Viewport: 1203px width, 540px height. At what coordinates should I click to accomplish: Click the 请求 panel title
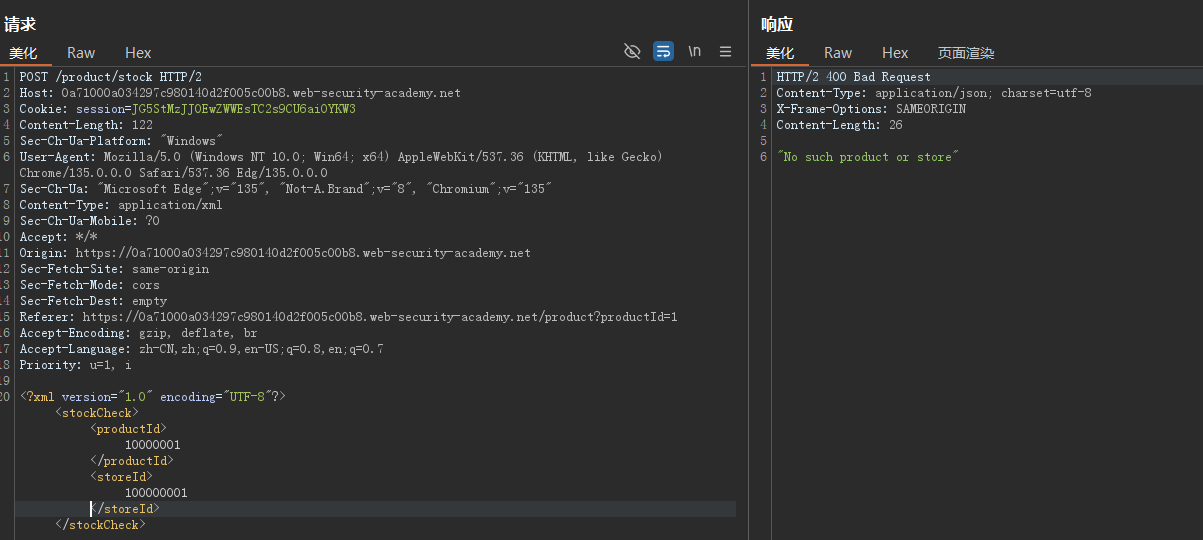point(20,24)
